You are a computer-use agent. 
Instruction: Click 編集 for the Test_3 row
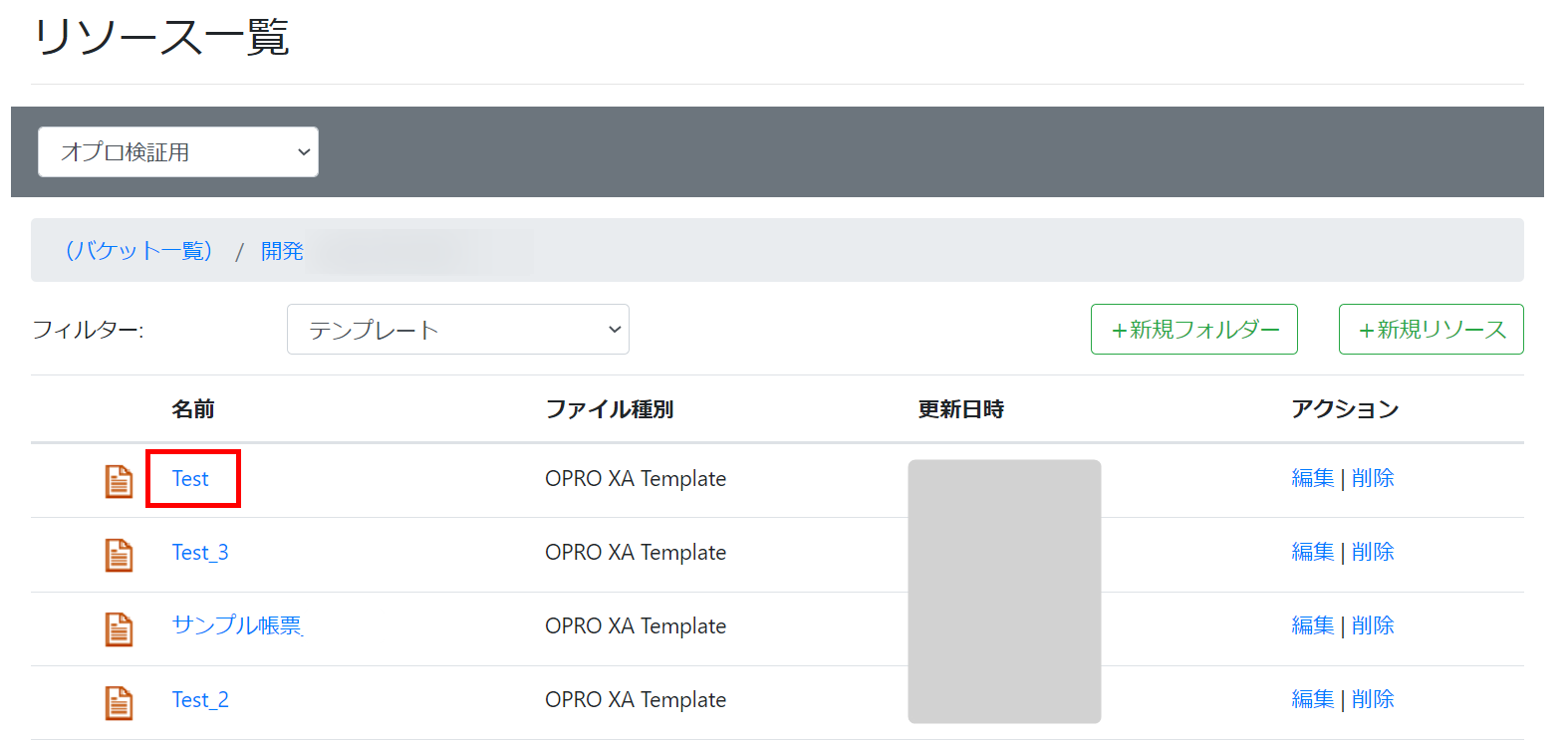pos(1312,552)
